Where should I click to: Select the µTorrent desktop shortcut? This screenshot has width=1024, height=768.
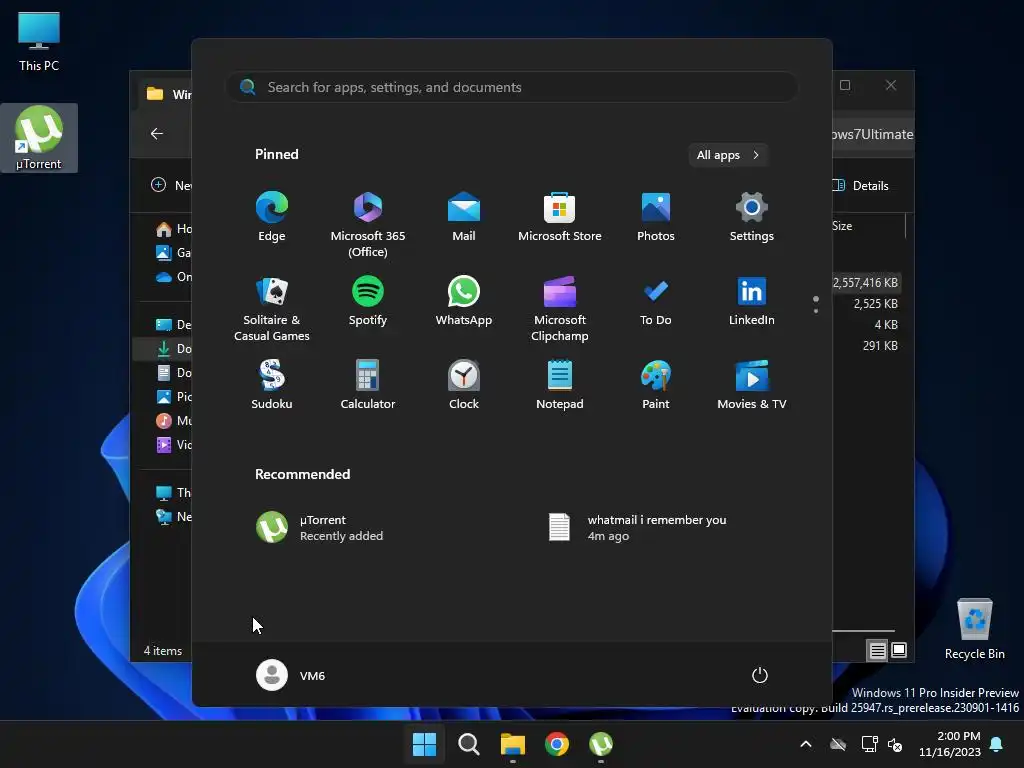[x=39, y=138]
